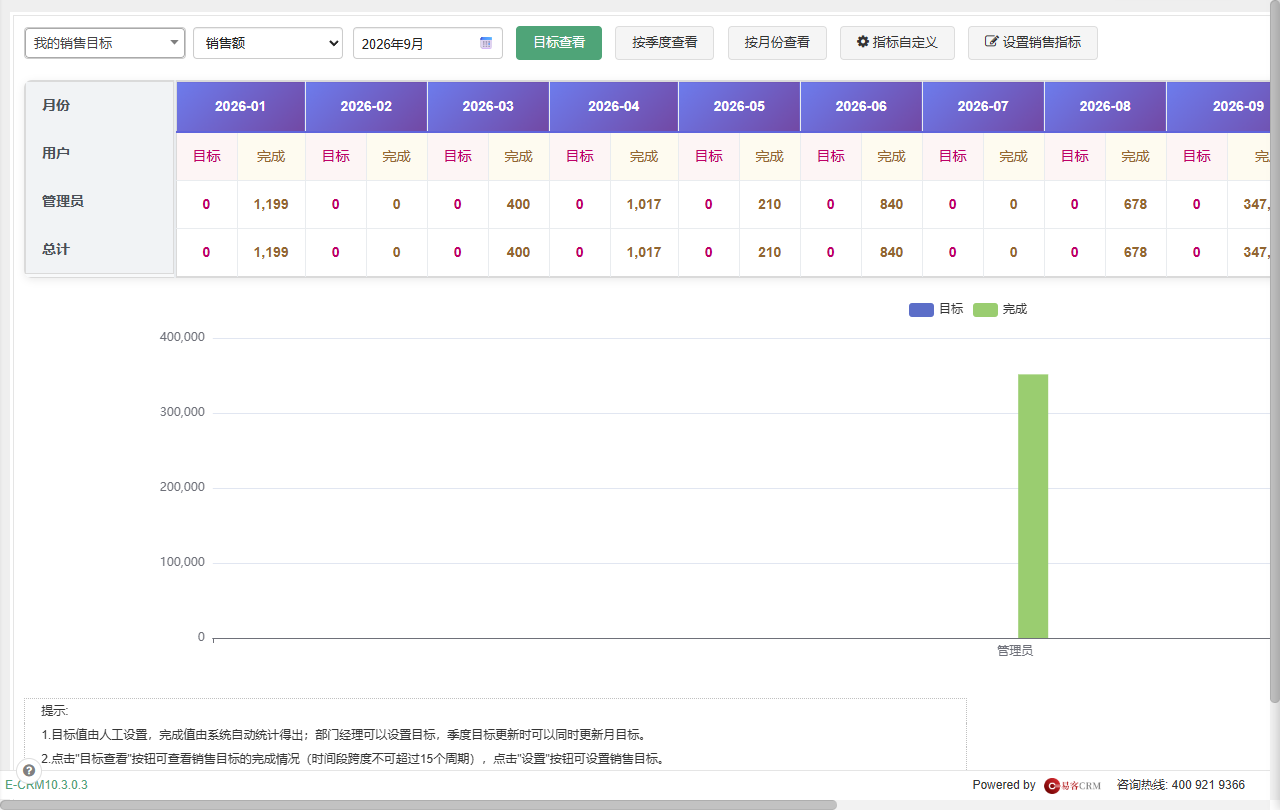This screenshot has height=810, width=1280.
Task: Click the 2026-04 column header
Action: (x=614, y=106)
